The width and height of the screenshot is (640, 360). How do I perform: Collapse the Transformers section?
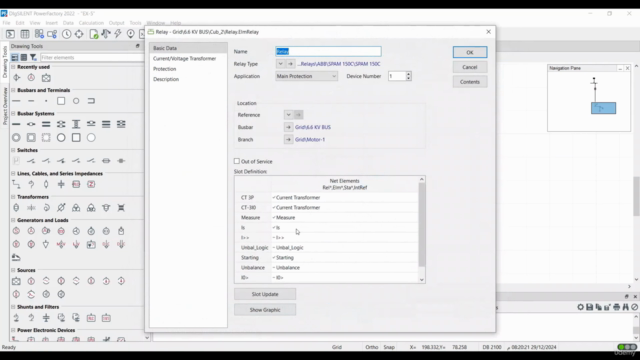[x=13, y=197]
